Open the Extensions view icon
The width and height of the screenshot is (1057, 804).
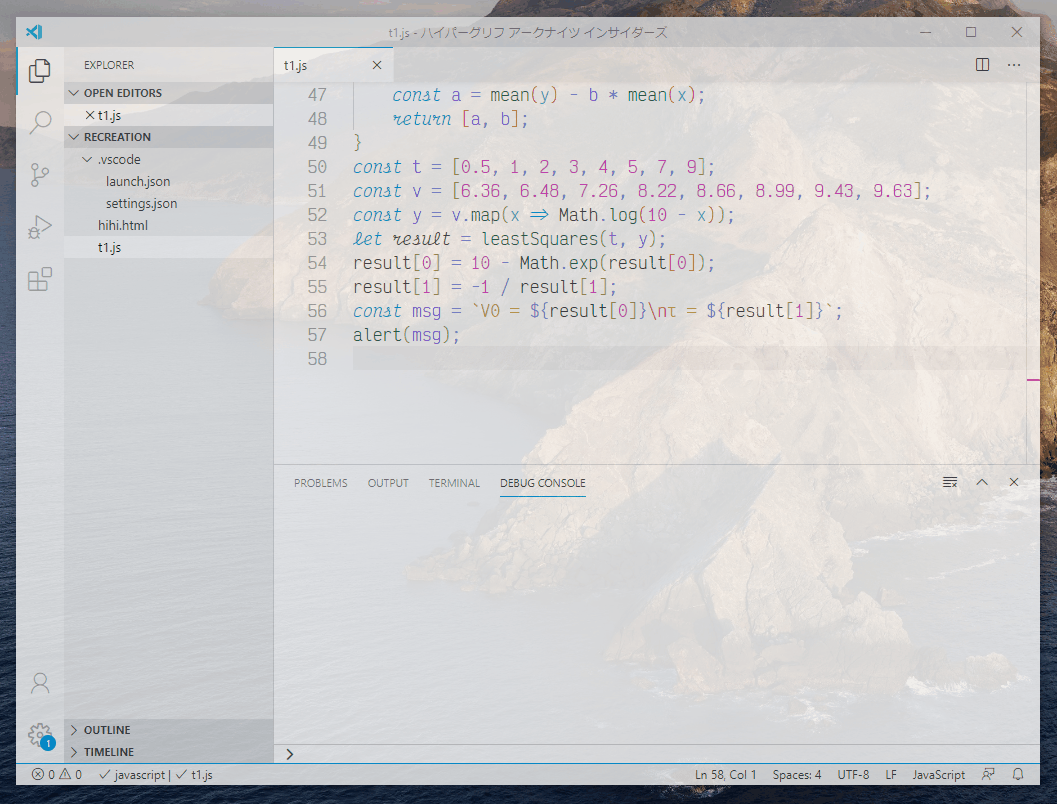tap(40, 278)
